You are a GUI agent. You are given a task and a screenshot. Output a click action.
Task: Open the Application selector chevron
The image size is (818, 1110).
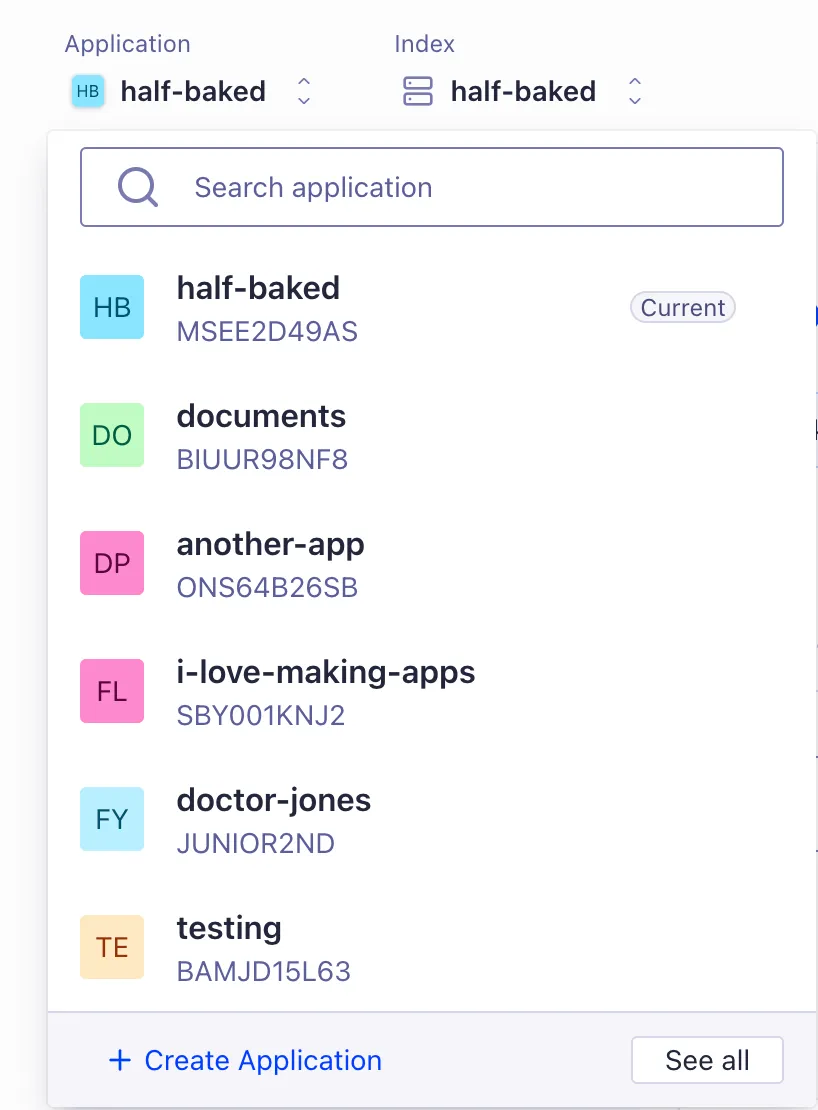coord(302,91)
